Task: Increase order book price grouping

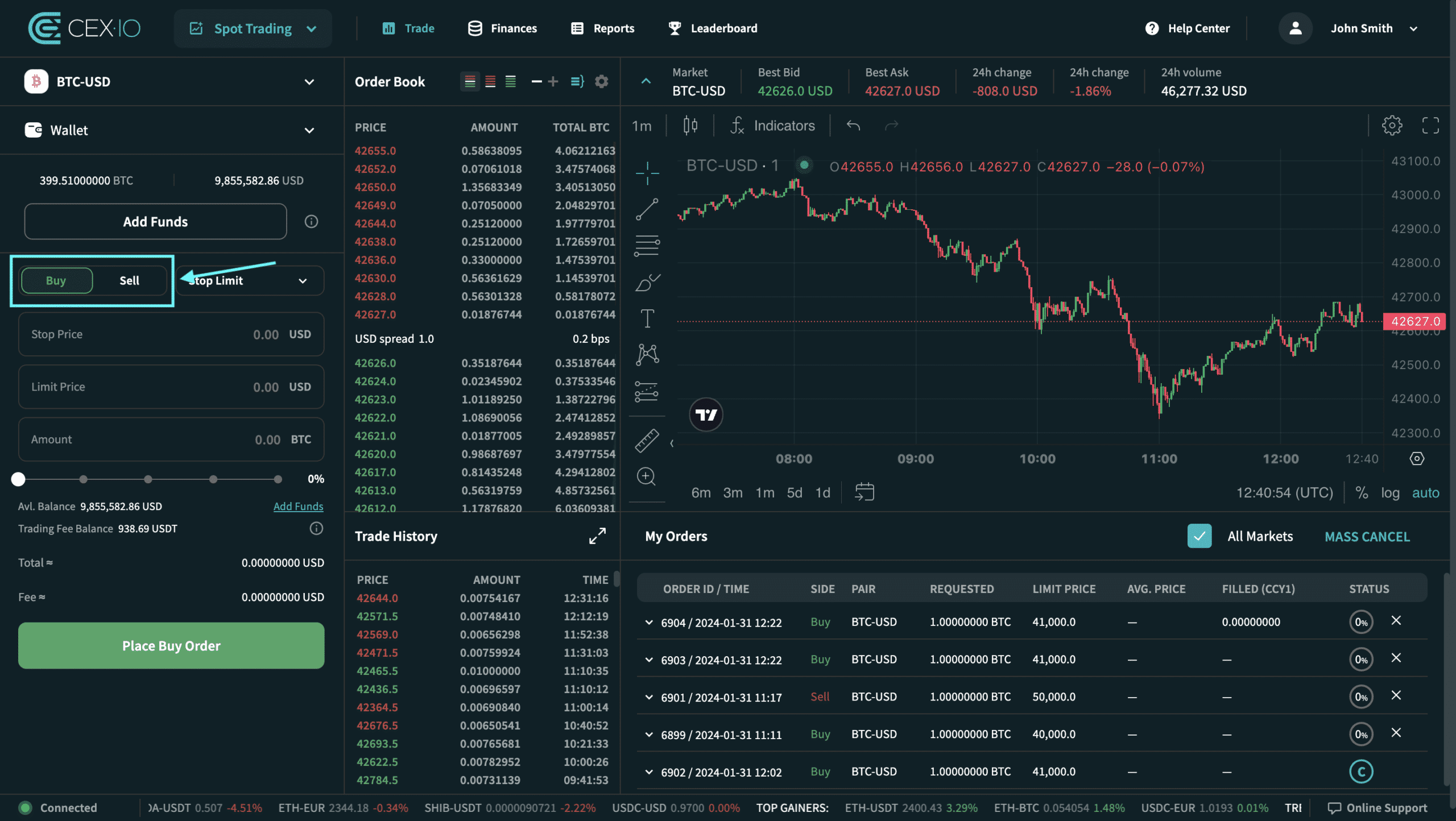Action: (553, 82)
